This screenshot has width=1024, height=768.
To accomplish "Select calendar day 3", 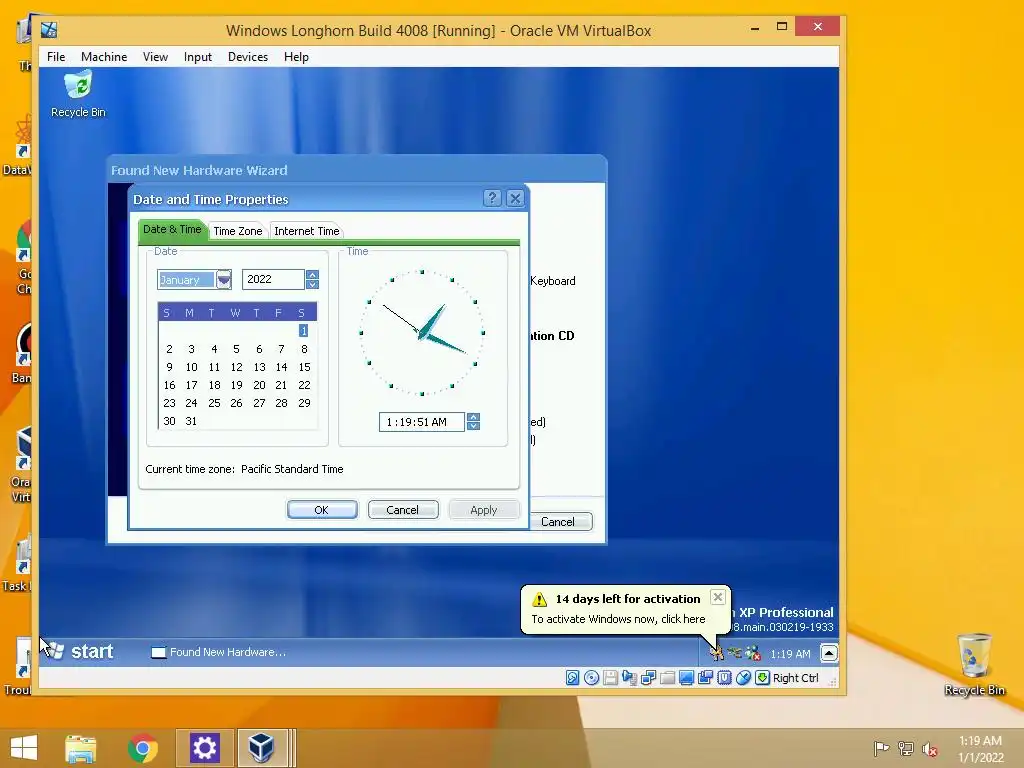I will (191, 349).
